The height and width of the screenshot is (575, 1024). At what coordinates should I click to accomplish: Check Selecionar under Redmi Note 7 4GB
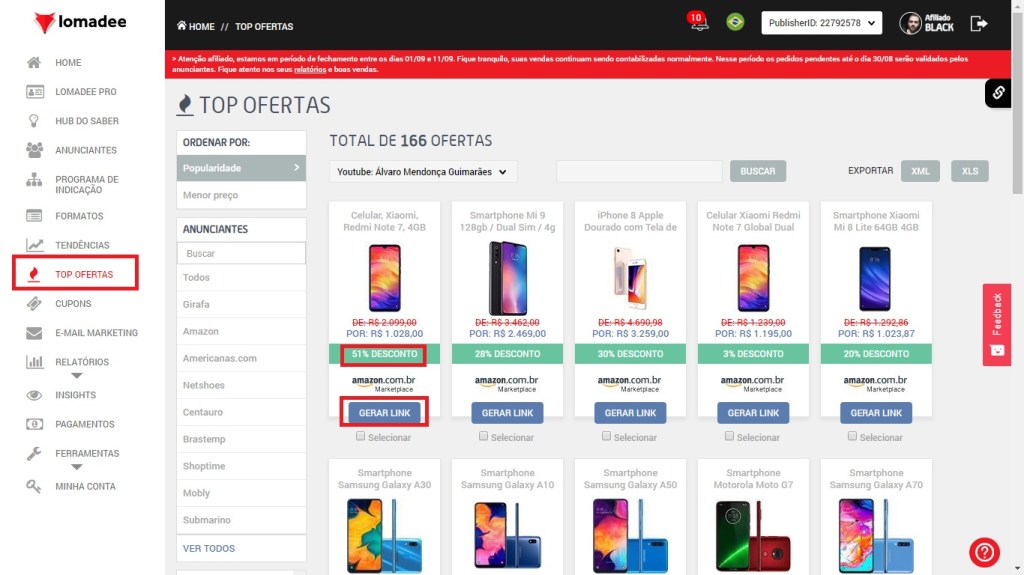coord(360,436)
